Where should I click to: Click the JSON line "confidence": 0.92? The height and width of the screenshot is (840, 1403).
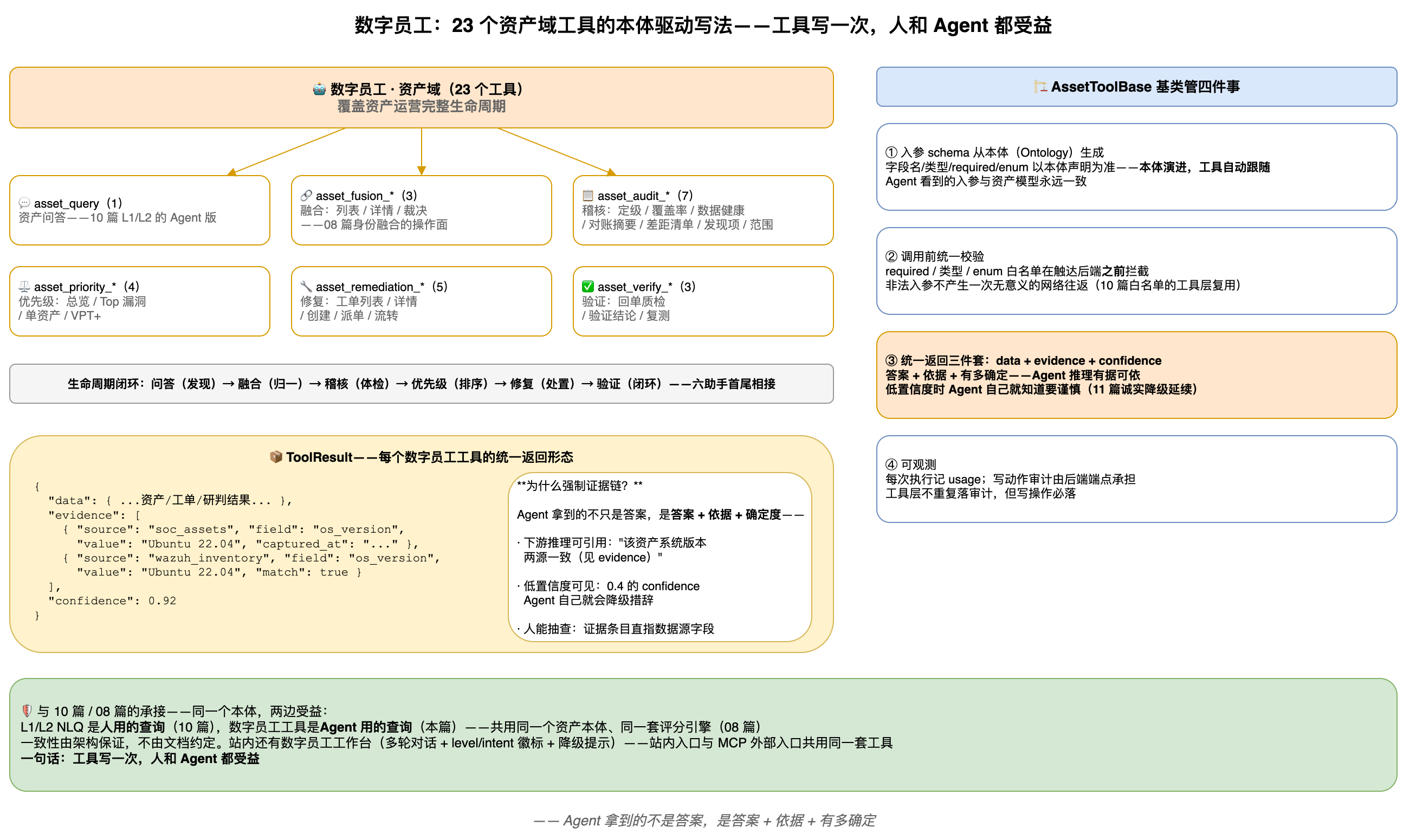tap(112, 600)
